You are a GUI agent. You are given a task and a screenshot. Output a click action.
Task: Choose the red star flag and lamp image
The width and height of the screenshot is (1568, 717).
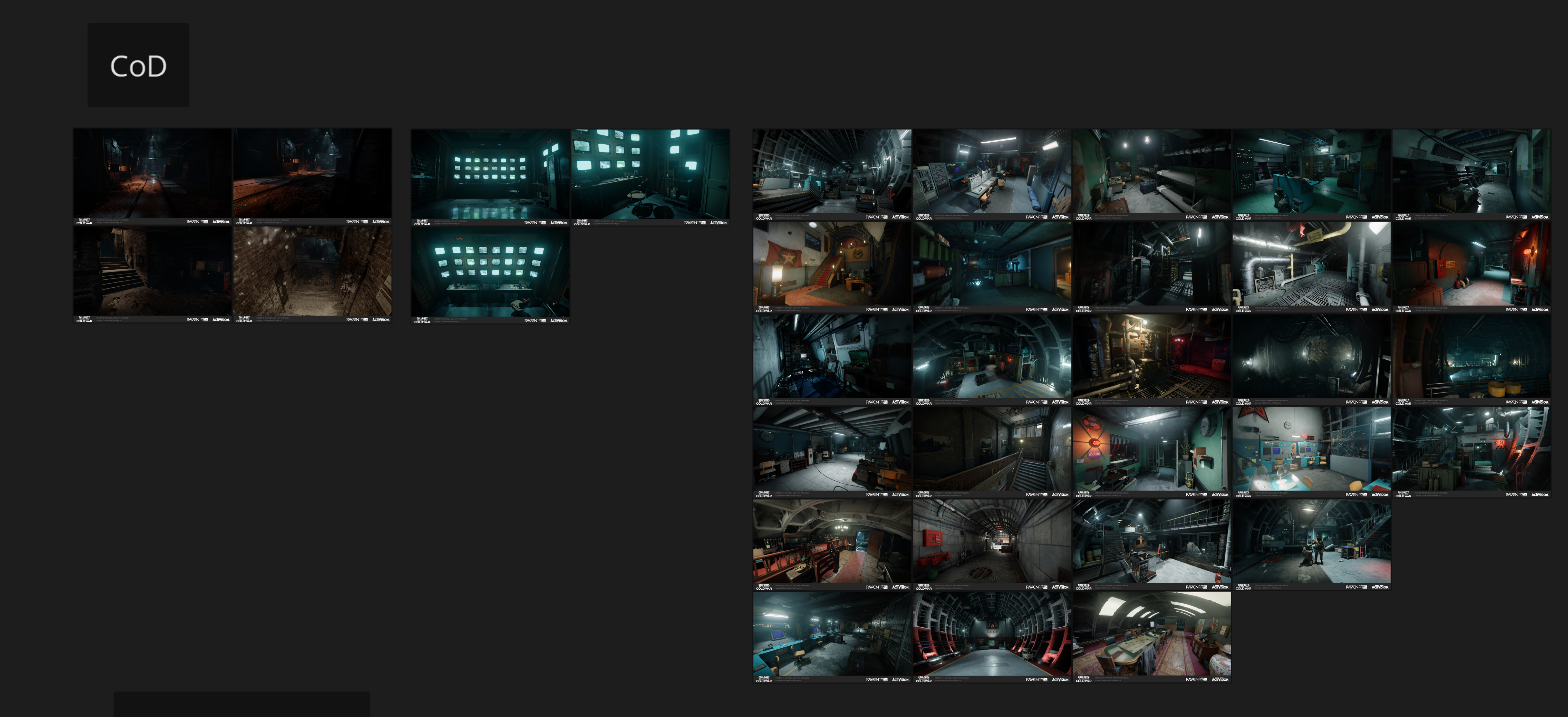tap(832, 267)
